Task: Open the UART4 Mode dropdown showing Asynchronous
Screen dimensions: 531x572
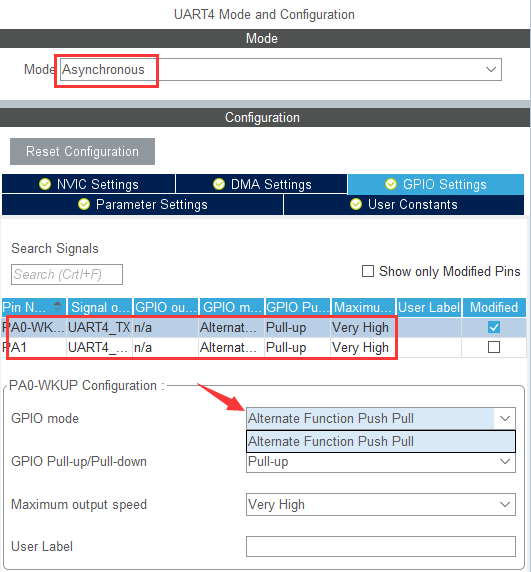Action: [280, 69]
